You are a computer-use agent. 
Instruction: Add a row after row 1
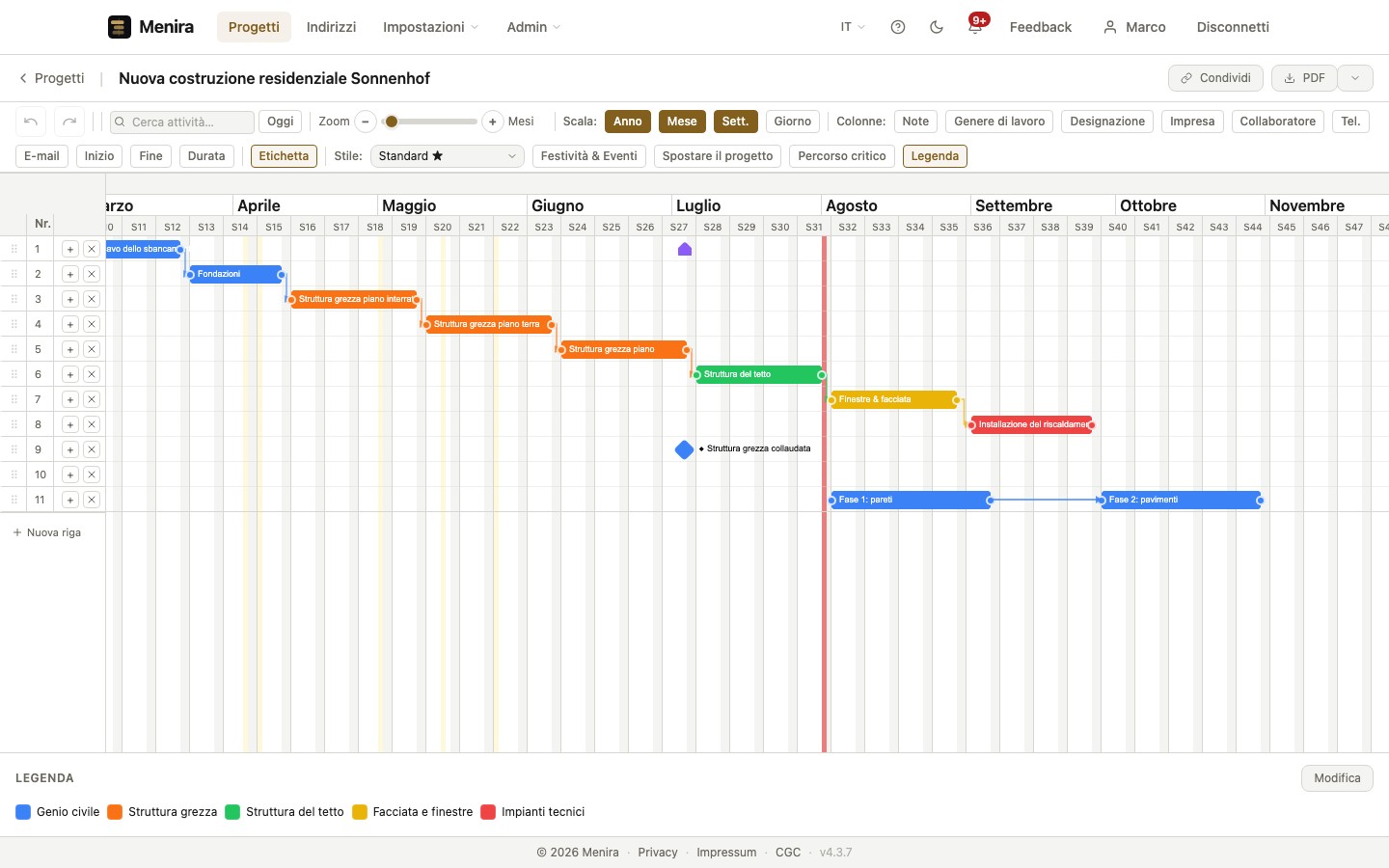click(70, 249)
